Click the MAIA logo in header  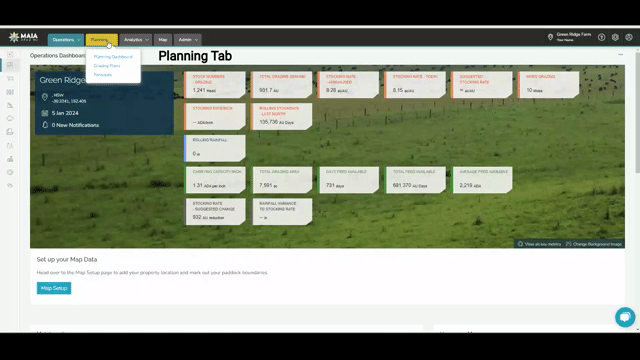pyautogui.click(x=23, y=37)
